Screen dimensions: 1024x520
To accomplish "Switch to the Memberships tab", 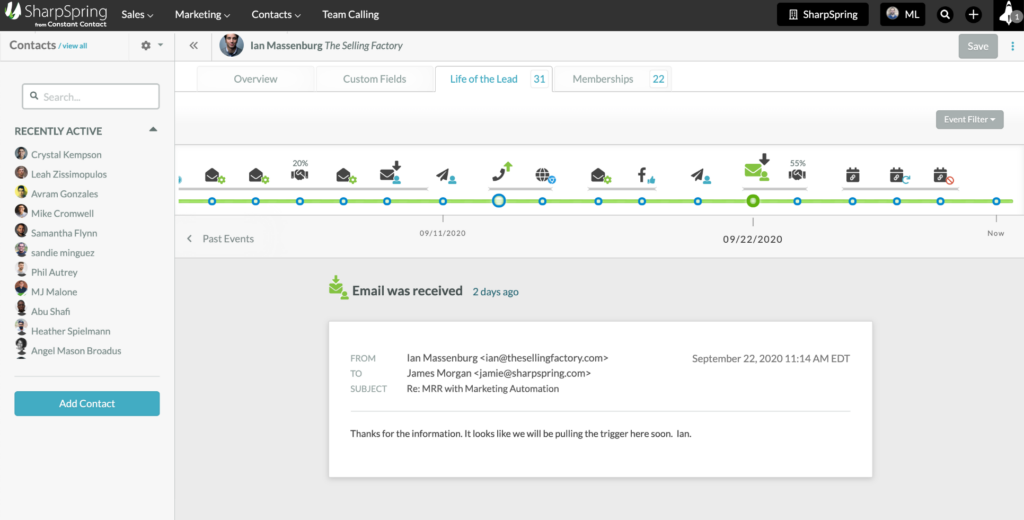I will [x=613, y=79].
